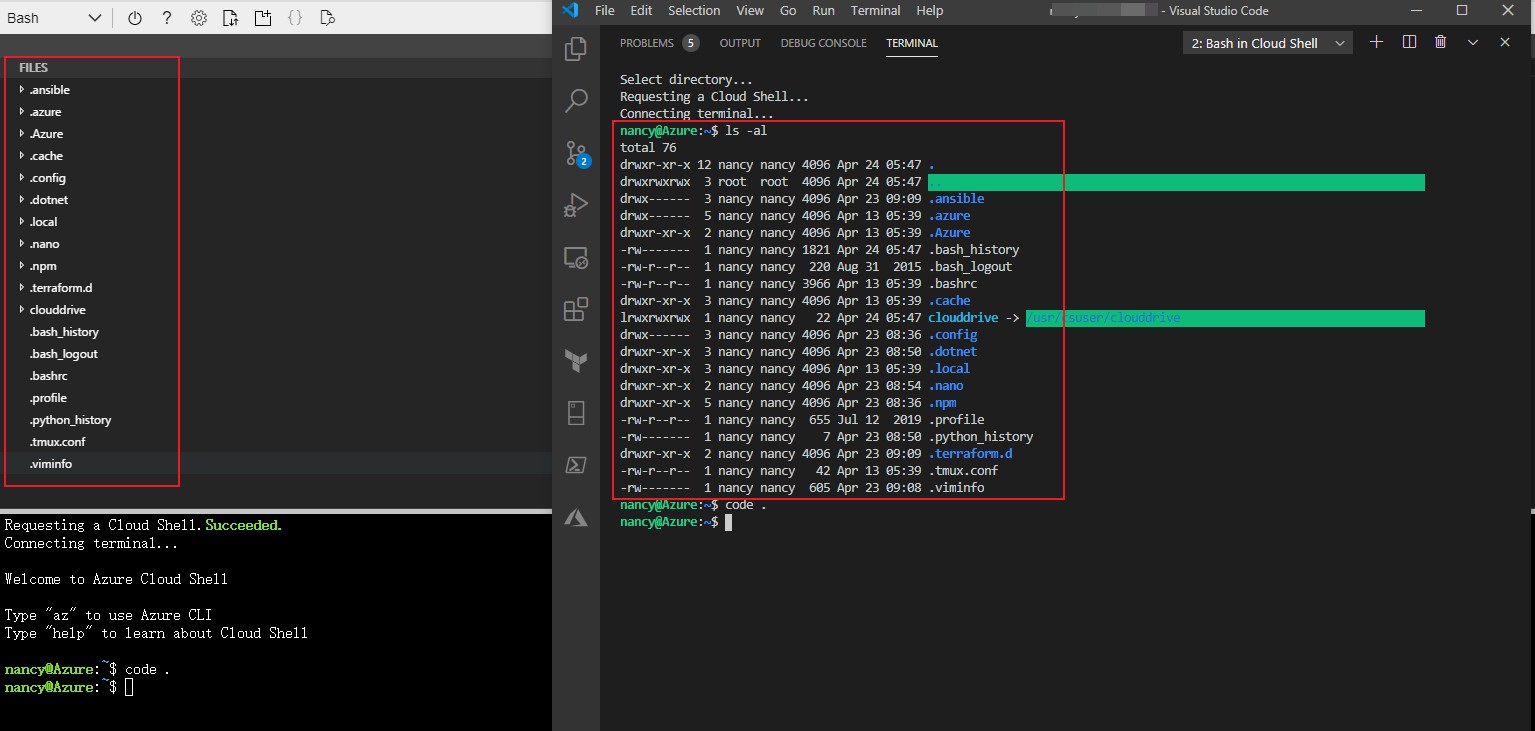Open the .profile file
The image size is (1535, 731).
pyautogui.click(x=48, y=398)
